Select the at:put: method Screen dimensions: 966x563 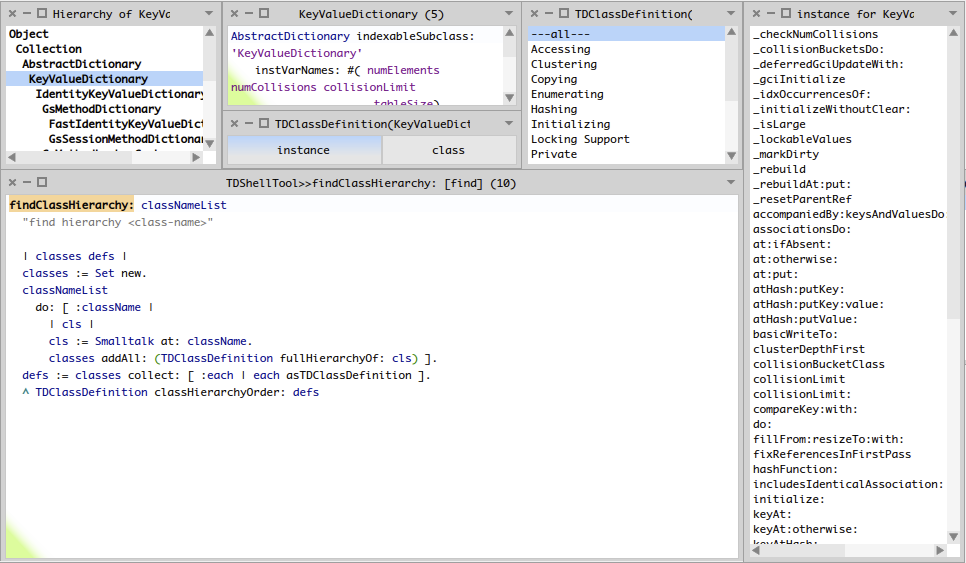pyautogui.click(x=849, y=274)
